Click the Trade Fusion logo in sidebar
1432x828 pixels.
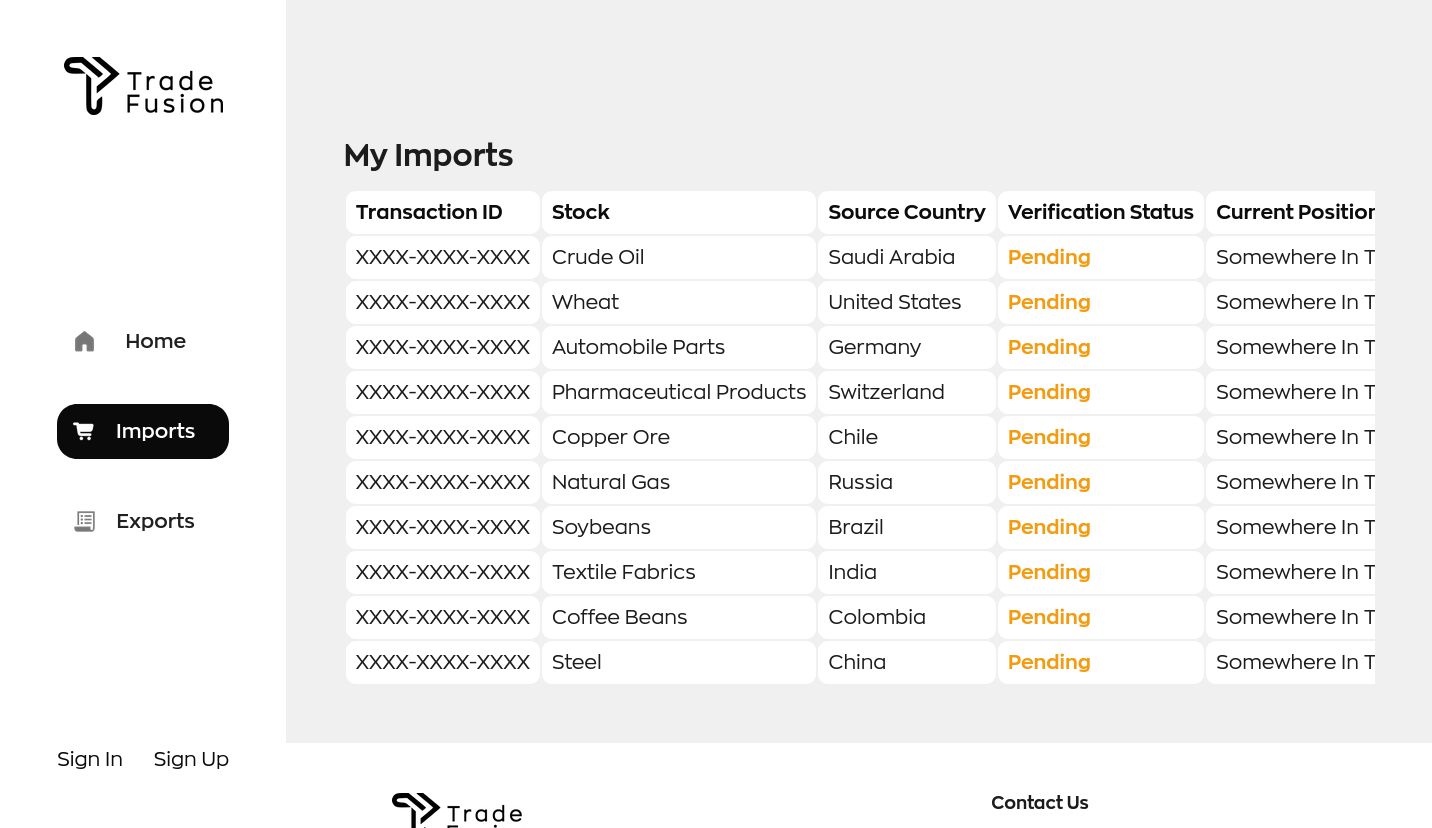pyautogui.click(x=143, y=86)
